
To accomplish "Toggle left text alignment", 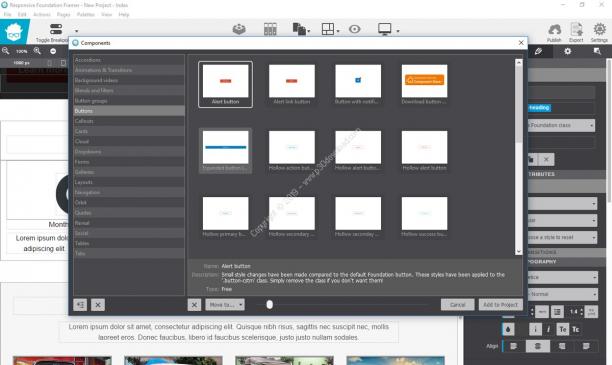I will point(513,346).
